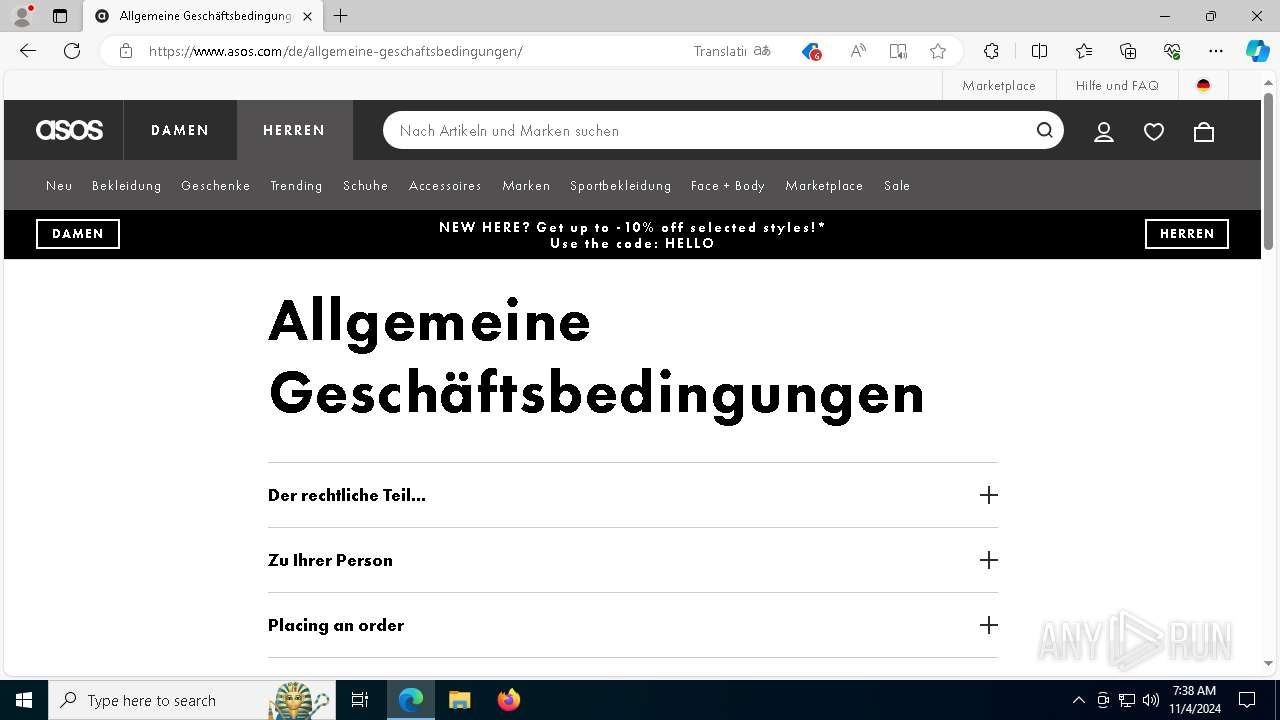
Task: Open the ASOS account profile icon
Action: tap(1104, 131)
